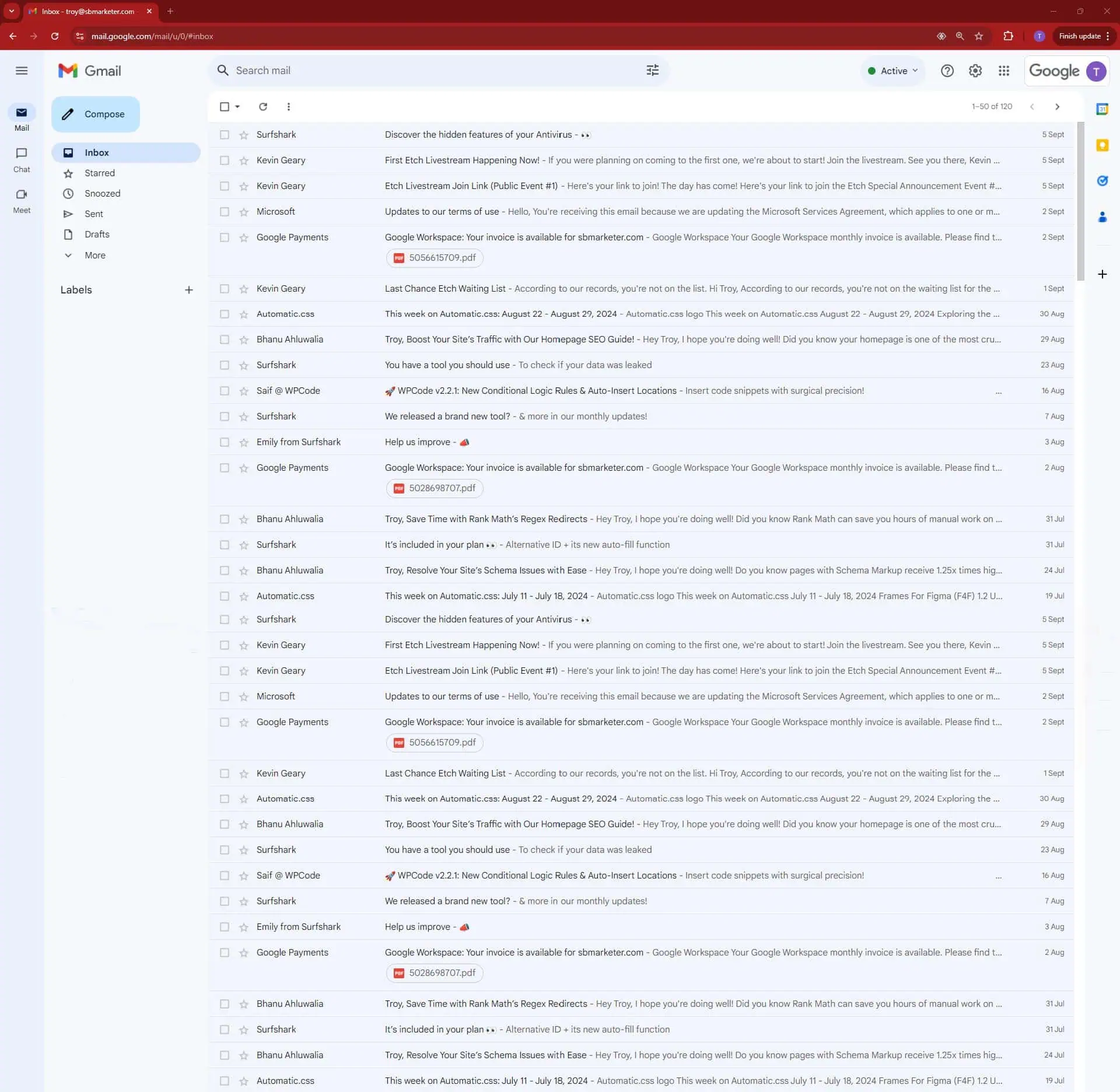The height and width of the screenshot is (1092, 1120).
Task: Expand More in the left sidebar
Action: click(x=94, y=256)
